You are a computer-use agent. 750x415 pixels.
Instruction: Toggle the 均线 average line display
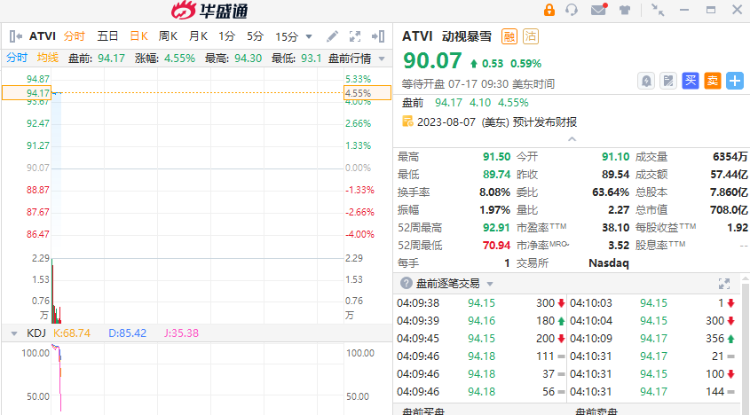coord(48,57)
